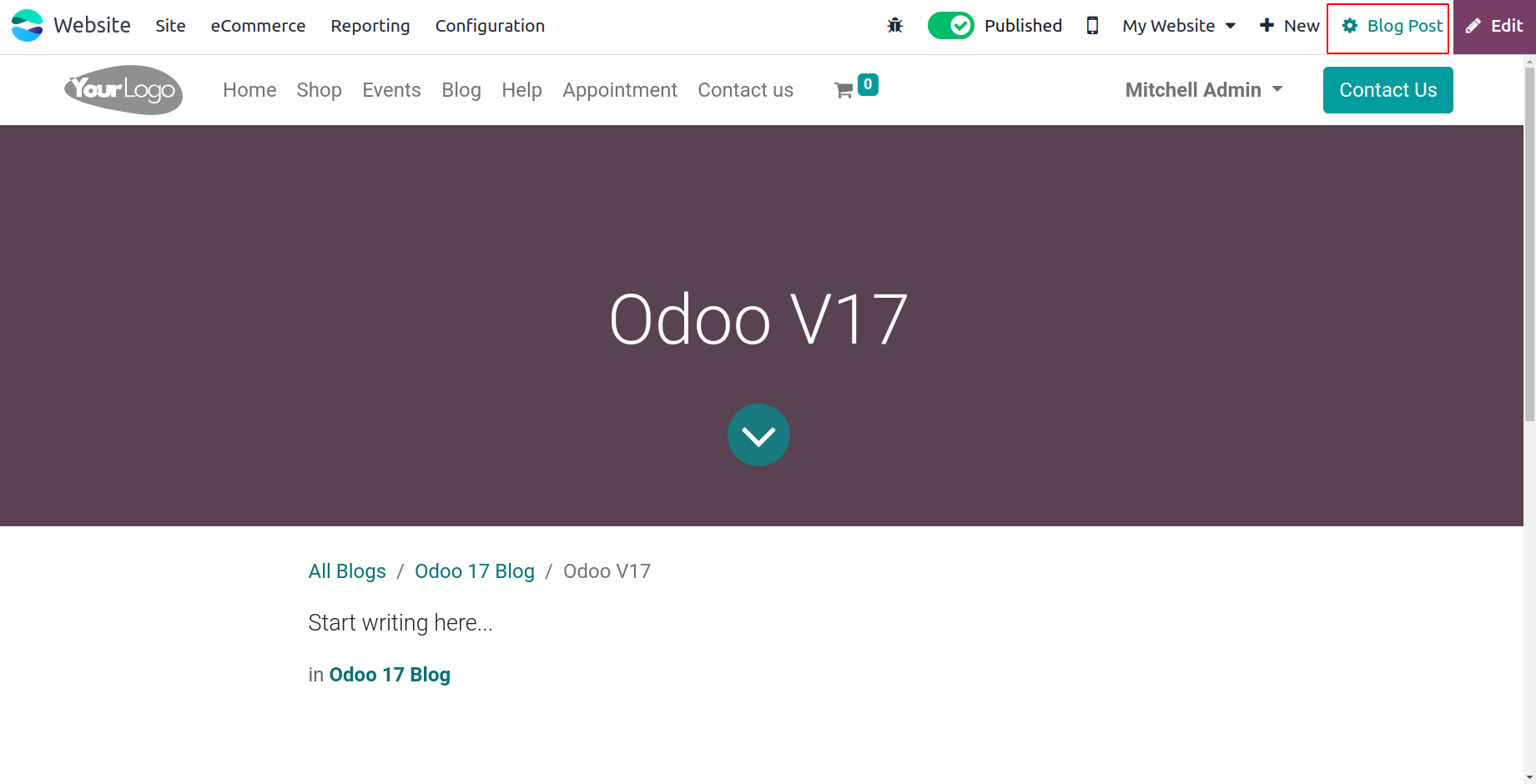The width and height of the screenshot is (1536, 784).
Task: Click the Odoo V17 breadcrumb text
Action: pyautogui.click(x=607, y=571)
